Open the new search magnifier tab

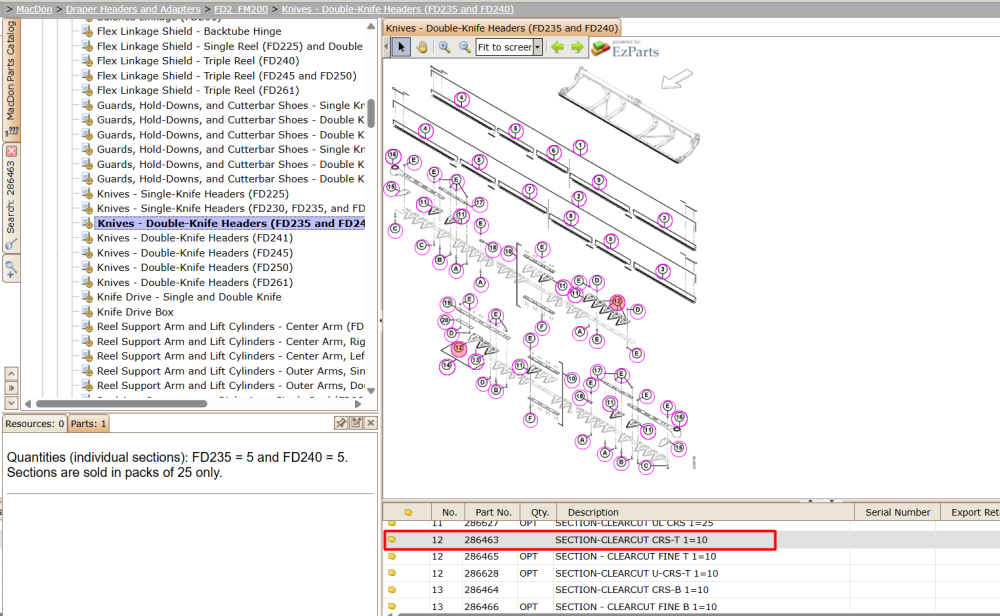[11, 269]
